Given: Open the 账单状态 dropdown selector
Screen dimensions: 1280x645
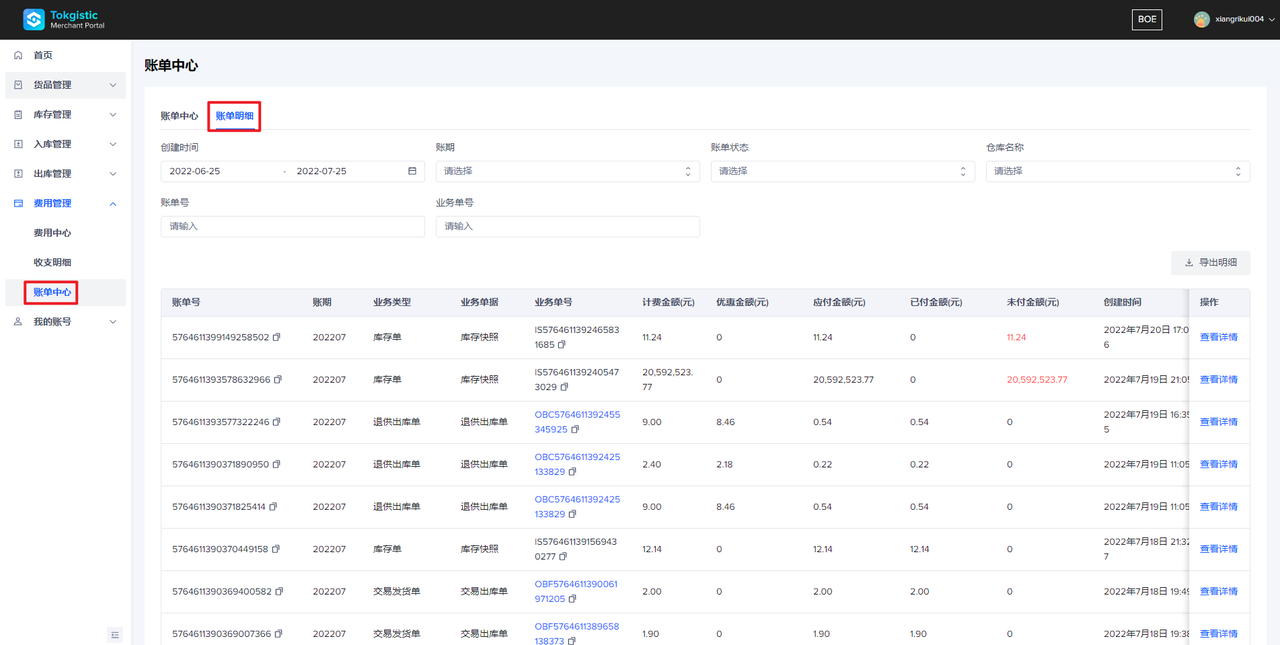Looking at the screenshot, I should [x=842, y=171].
